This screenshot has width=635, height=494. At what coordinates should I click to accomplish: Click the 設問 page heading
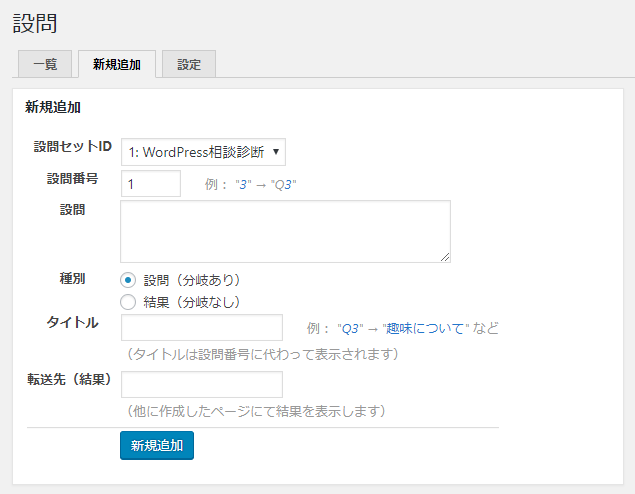click(34, 22)
